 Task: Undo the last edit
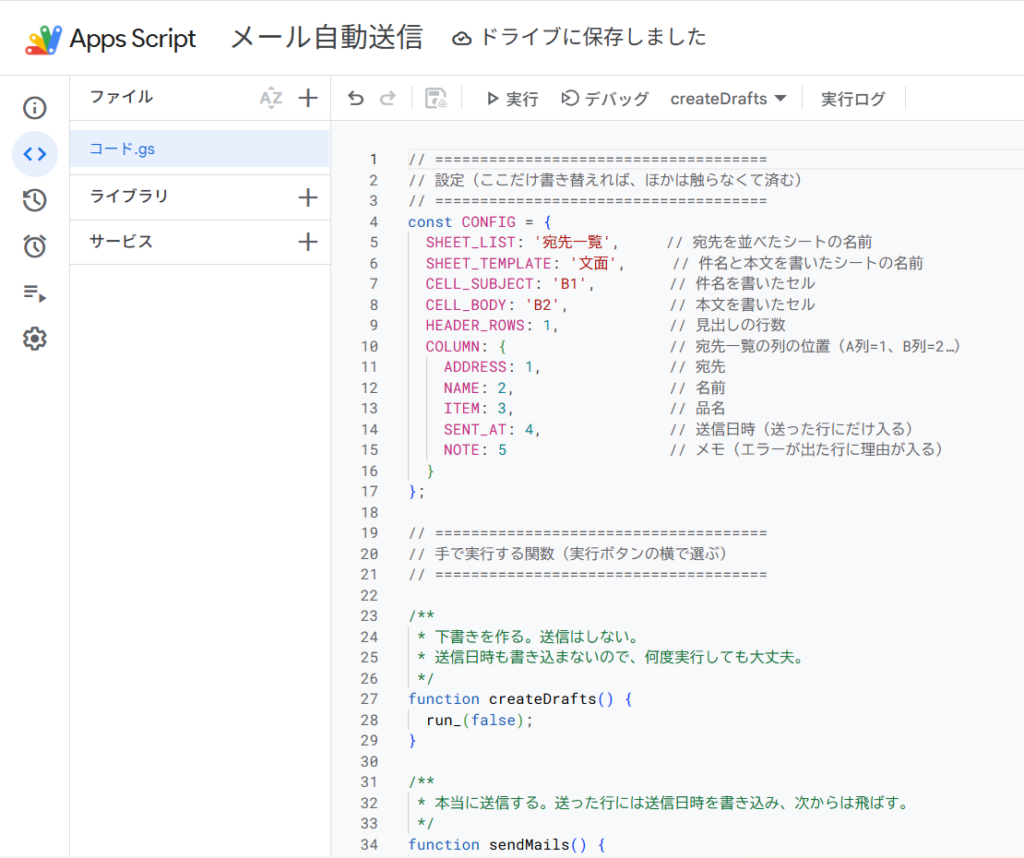356,99
